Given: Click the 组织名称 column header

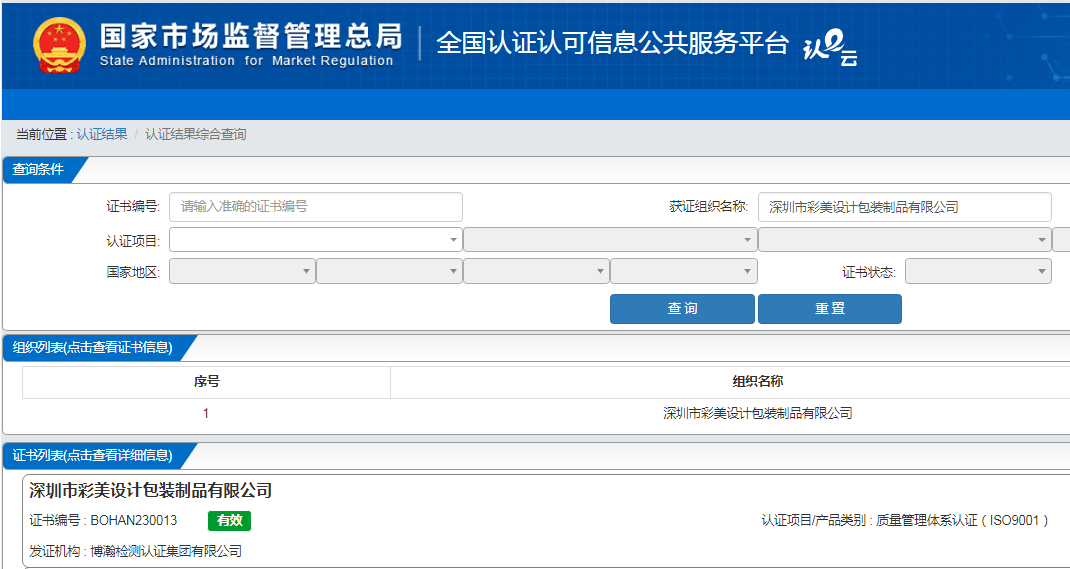Looking at the screenshot, I should [x=757, y=382].
